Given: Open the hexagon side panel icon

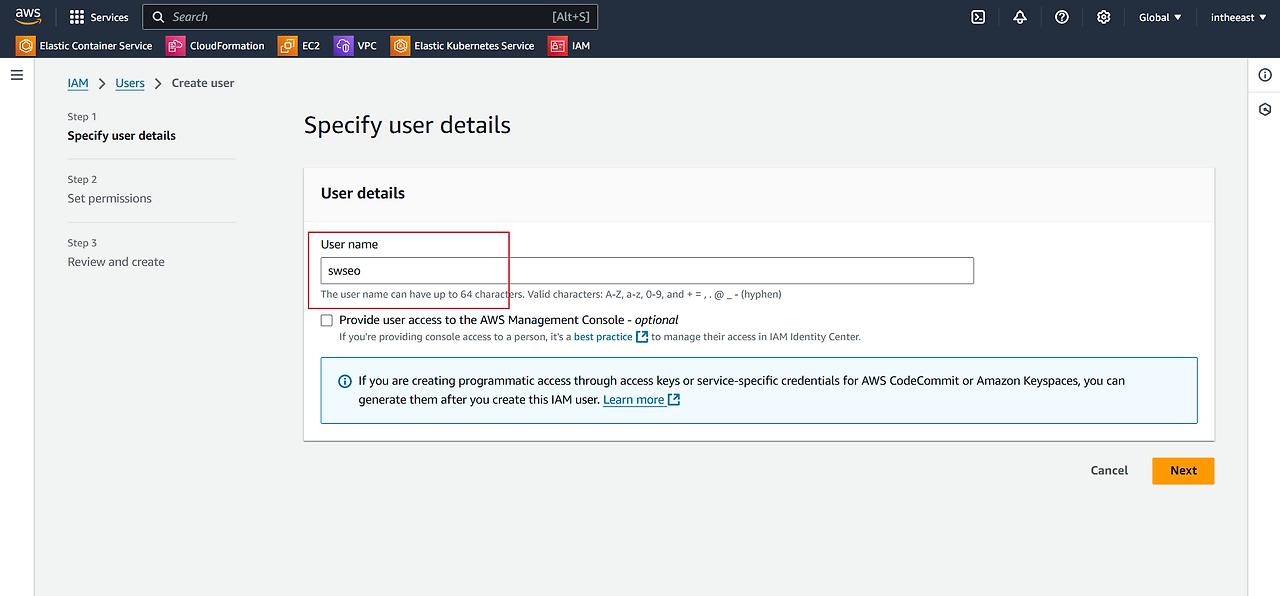Looking at the screenshot, I should [x=1265, y=109].
